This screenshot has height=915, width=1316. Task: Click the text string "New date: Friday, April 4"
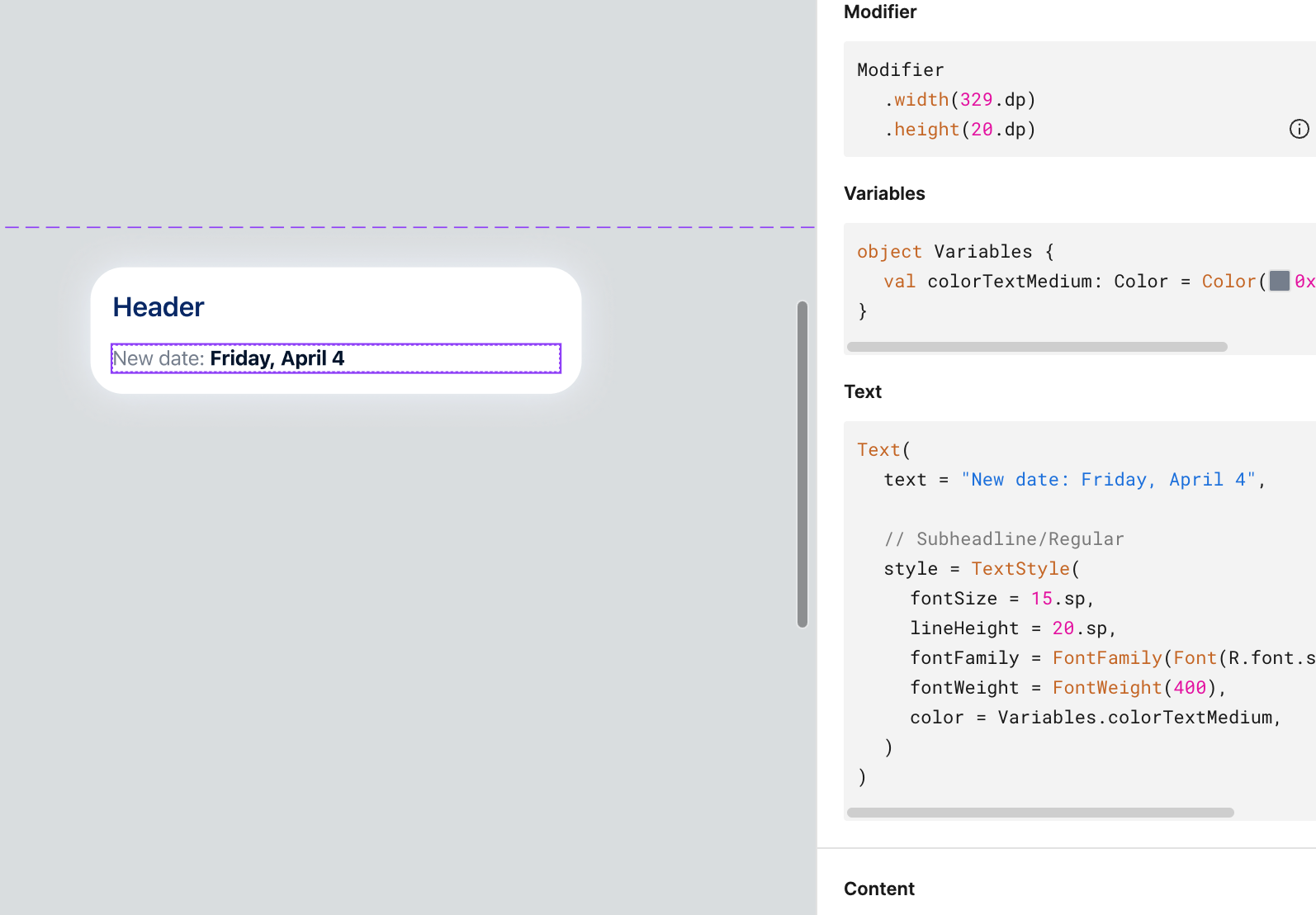(x=1109, y=480)
